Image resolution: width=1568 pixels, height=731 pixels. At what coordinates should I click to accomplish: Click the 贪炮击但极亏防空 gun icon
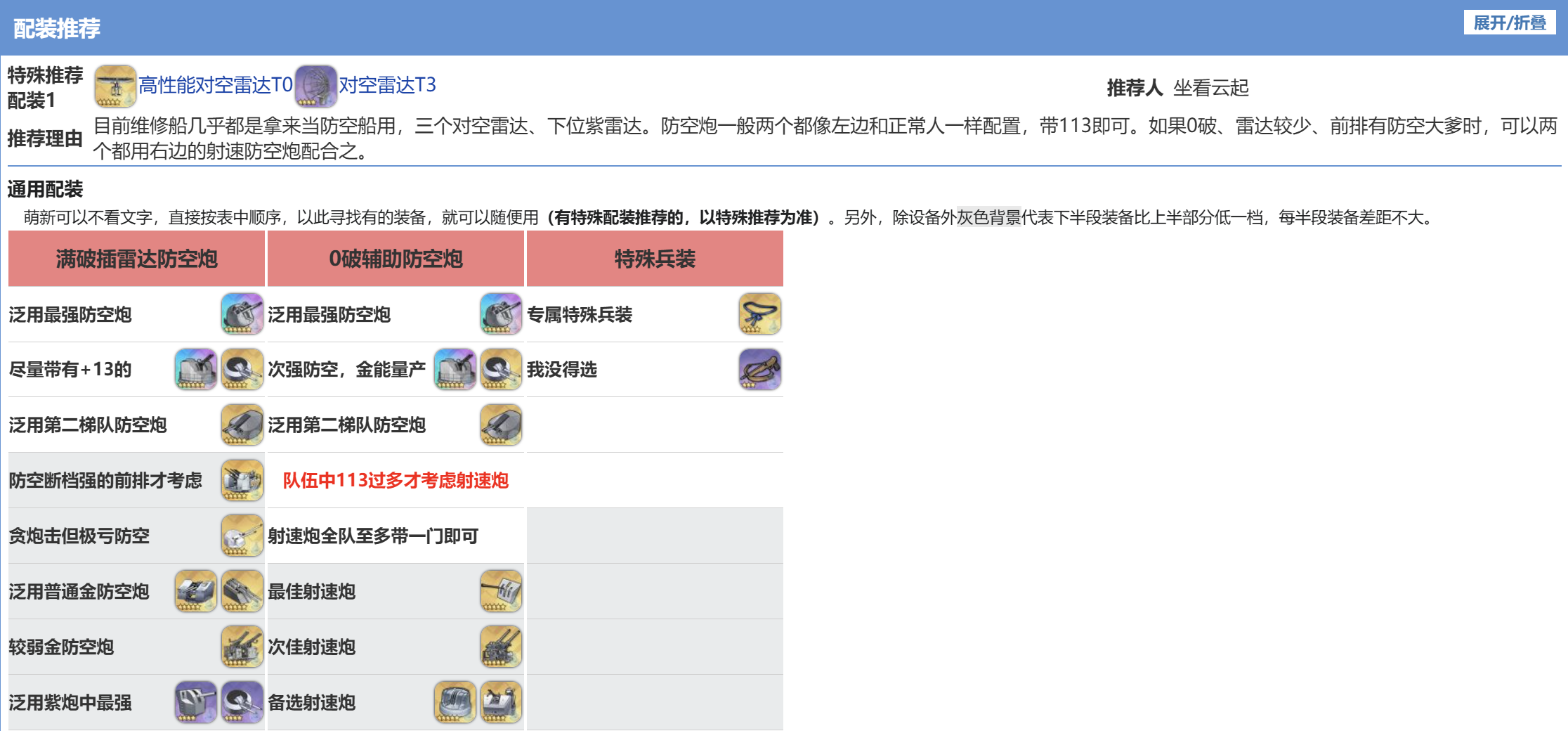tap(242, 536)
